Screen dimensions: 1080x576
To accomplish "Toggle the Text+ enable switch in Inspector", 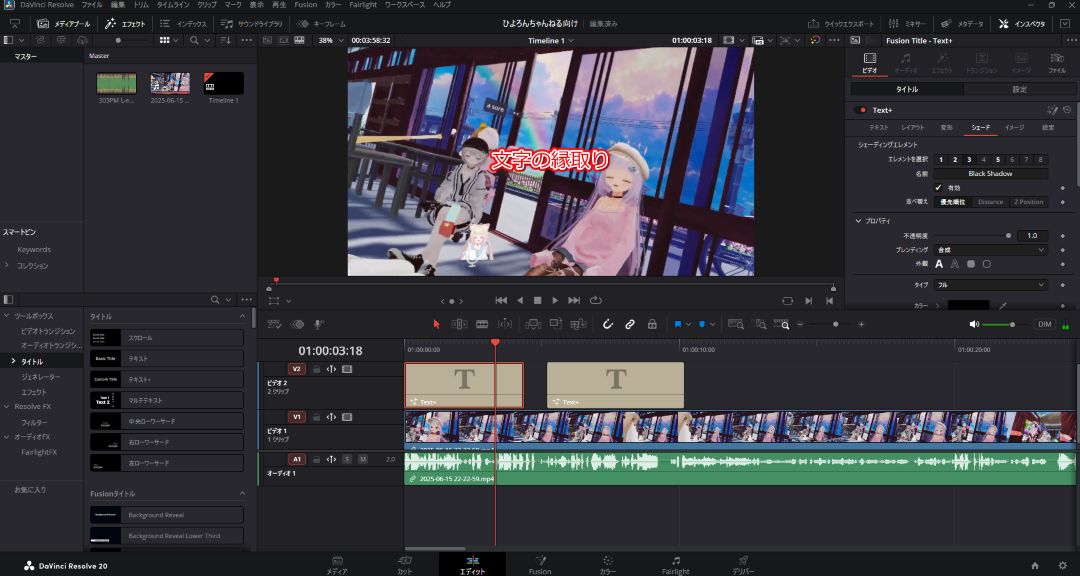I will [x=860, y=110].
